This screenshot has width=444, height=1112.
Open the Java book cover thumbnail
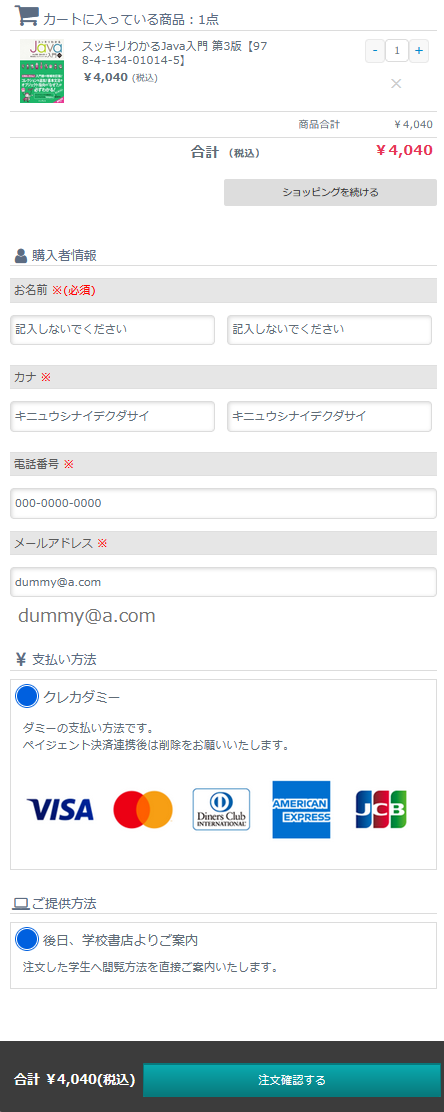(x=42, y=71)
